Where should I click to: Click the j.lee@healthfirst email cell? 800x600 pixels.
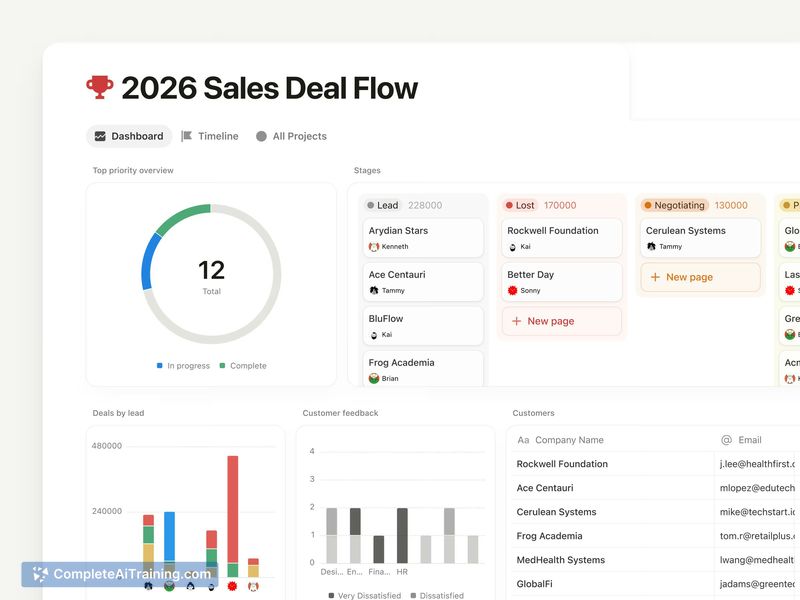(757, 464)
